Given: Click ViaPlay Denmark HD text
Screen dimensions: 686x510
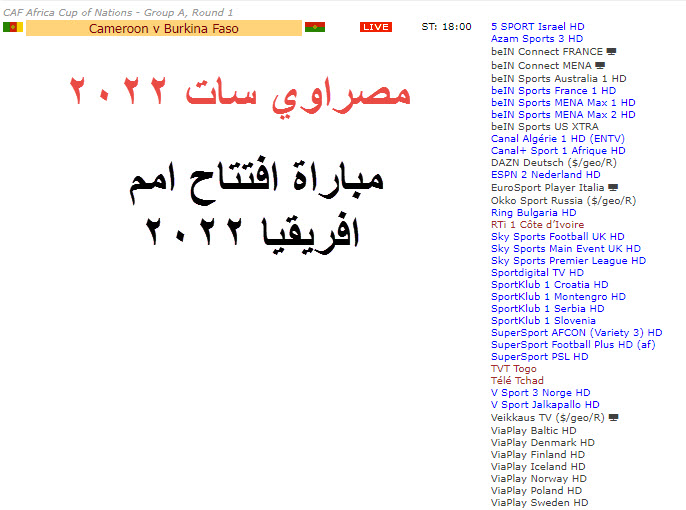Looking at the screenshot, I should coord(543,443).
